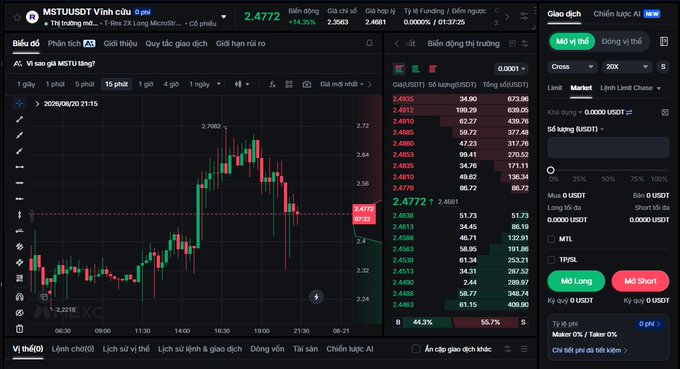
Task: Open the Cross margin mode dropdown
Action: pyautogui.click(x=572, y=67)
